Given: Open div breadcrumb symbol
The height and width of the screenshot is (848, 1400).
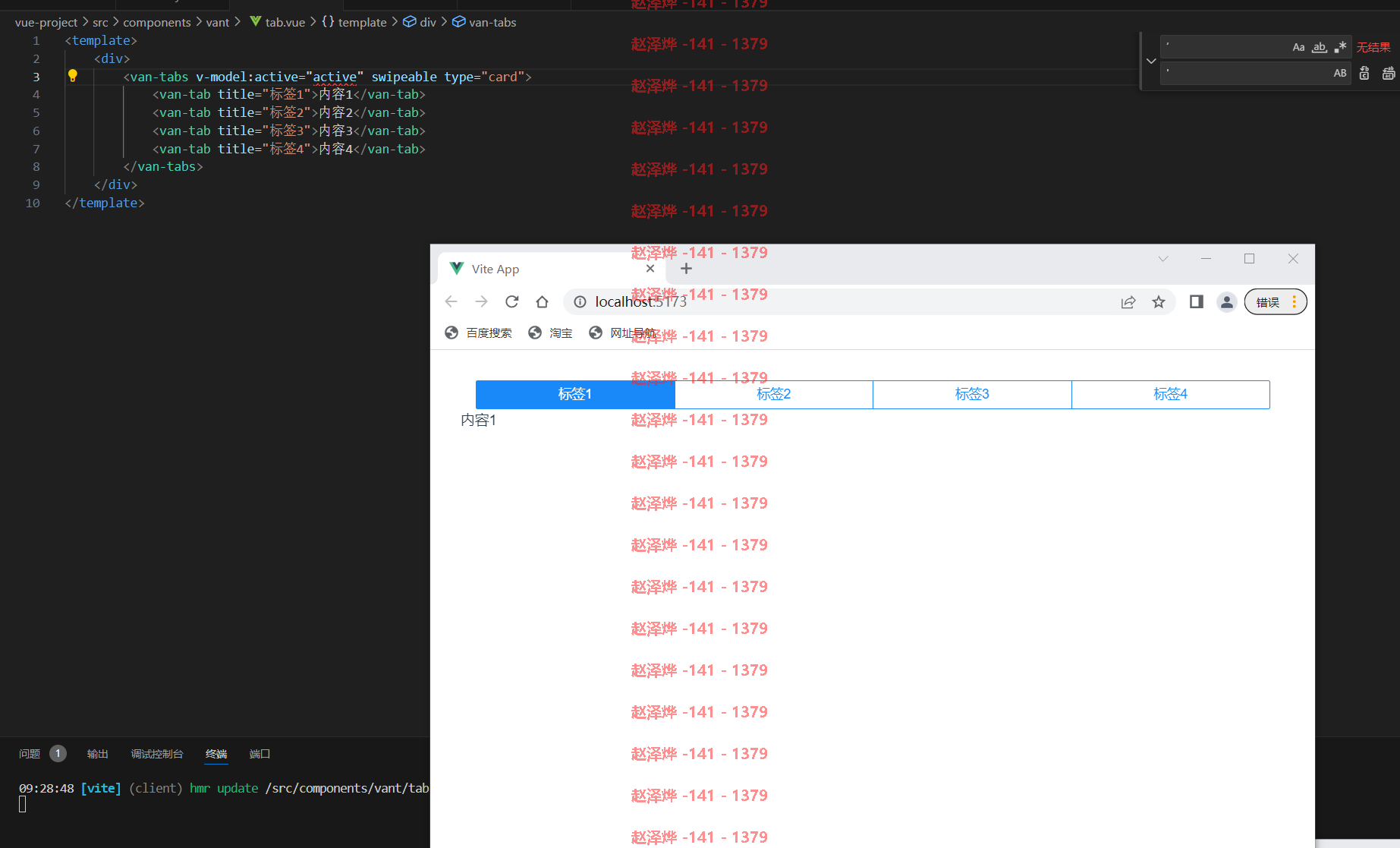Looking at the screenshot, I should (420, 22).
